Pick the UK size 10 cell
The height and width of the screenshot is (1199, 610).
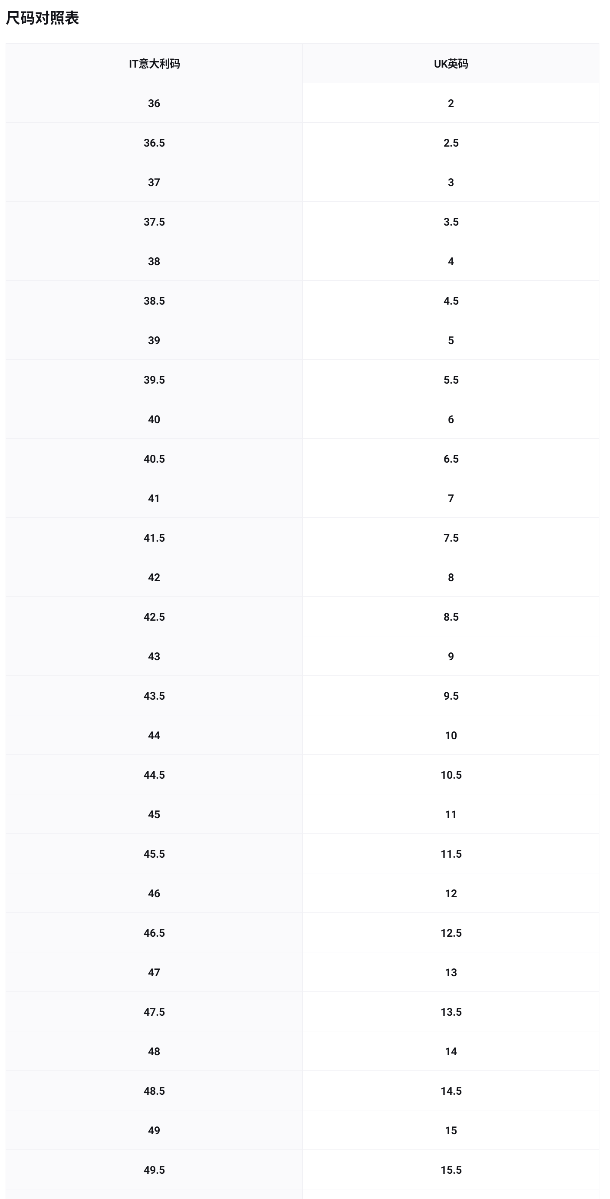[x=451, y=736]
